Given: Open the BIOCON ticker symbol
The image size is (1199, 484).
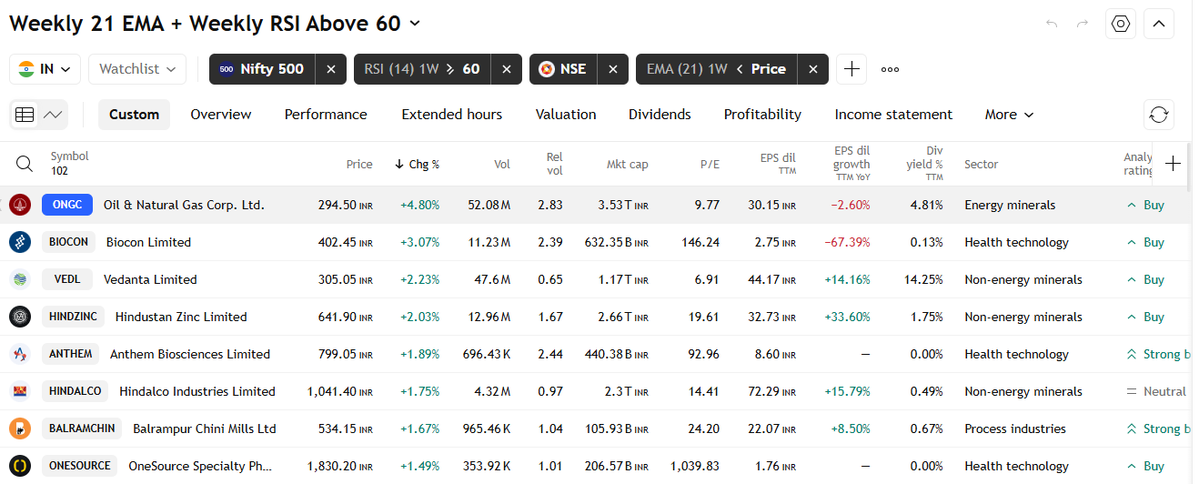Looking at the screenshot, I should point(68,242).
